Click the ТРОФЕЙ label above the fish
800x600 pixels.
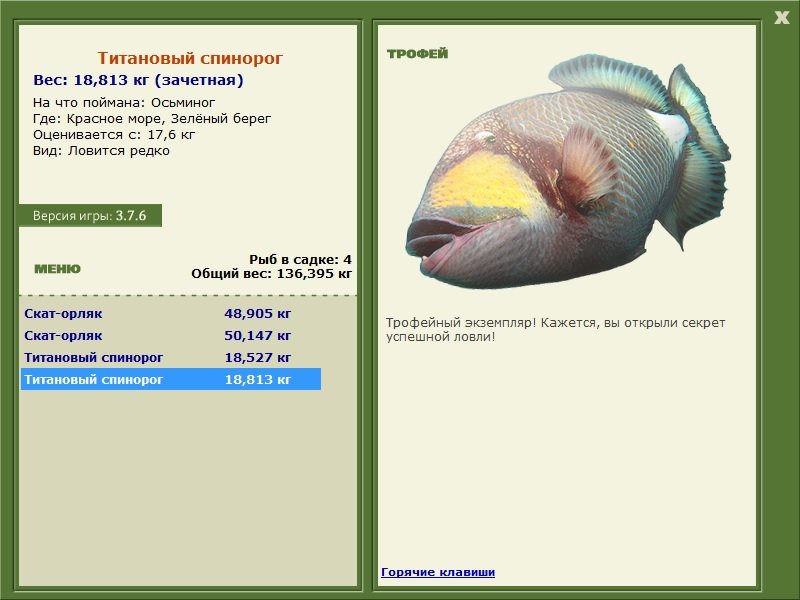click(x=417, y=54)
